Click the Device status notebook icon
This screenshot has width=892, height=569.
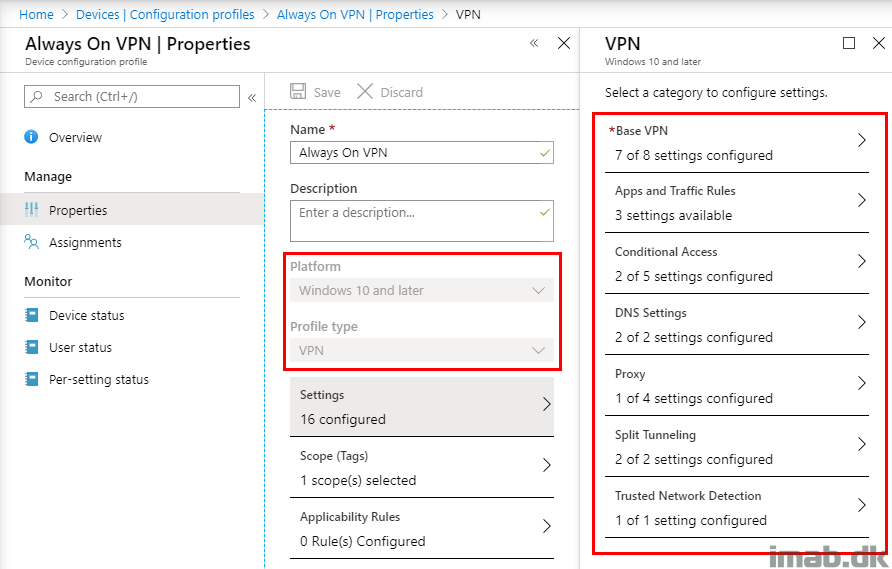coord(32,315)
